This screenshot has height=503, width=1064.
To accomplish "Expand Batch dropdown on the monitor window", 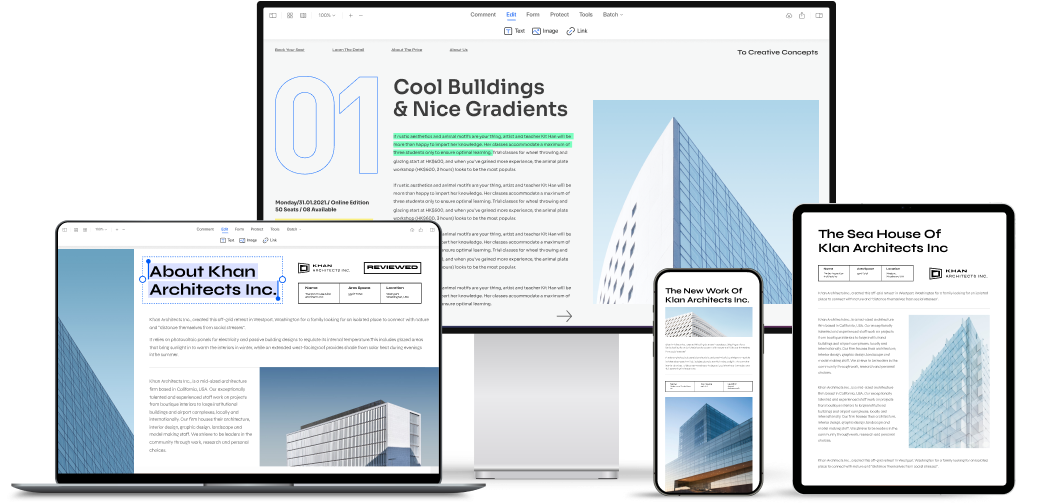I will click(613, 14).
